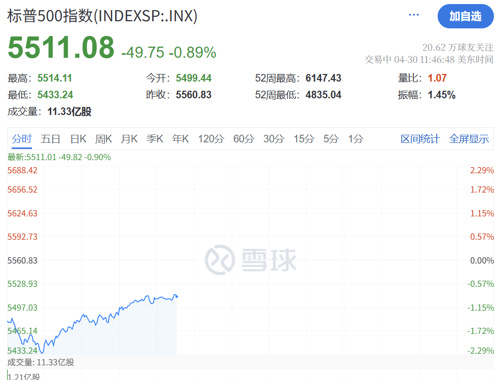
Task: Select the 15分 interval tab
Action: coord(304,139)
